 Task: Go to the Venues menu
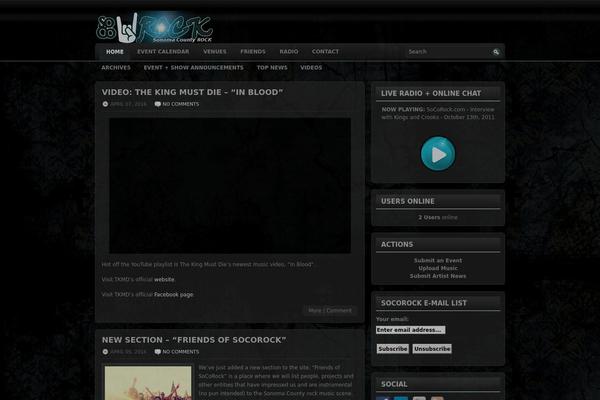click(215, 52)
